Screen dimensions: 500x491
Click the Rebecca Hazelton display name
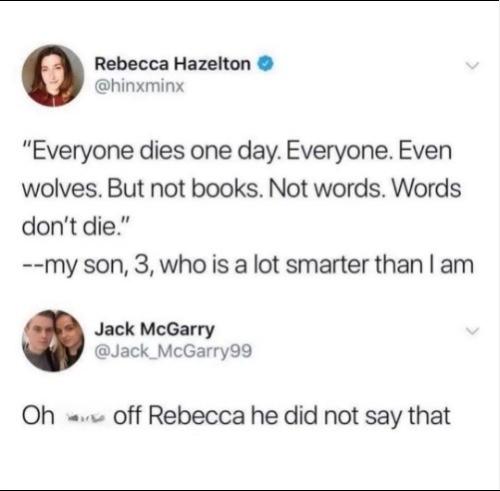pyautogui.click(x=173, y=64)
